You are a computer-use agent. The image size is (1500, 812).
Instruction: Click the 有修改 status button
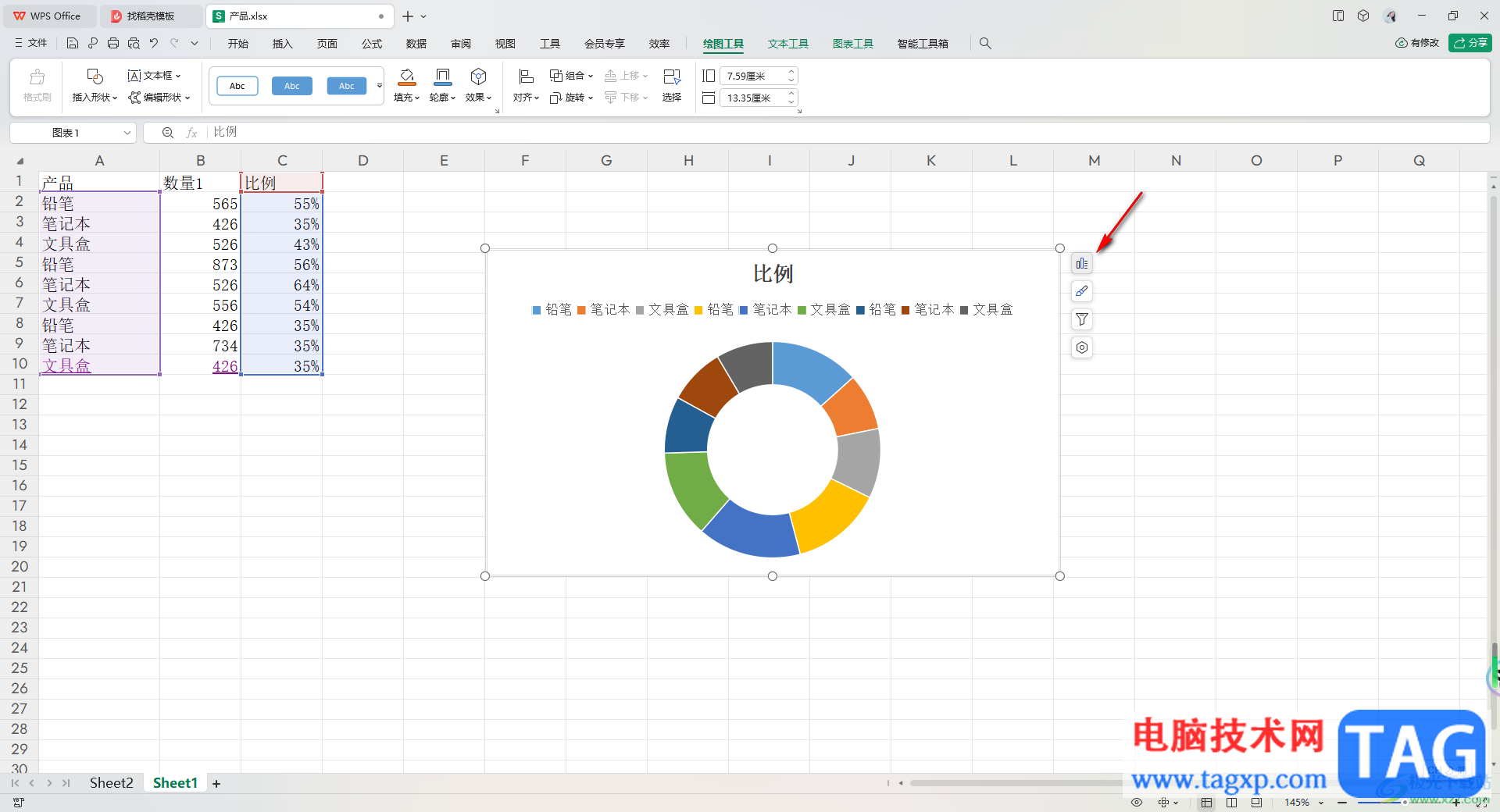1417,43
